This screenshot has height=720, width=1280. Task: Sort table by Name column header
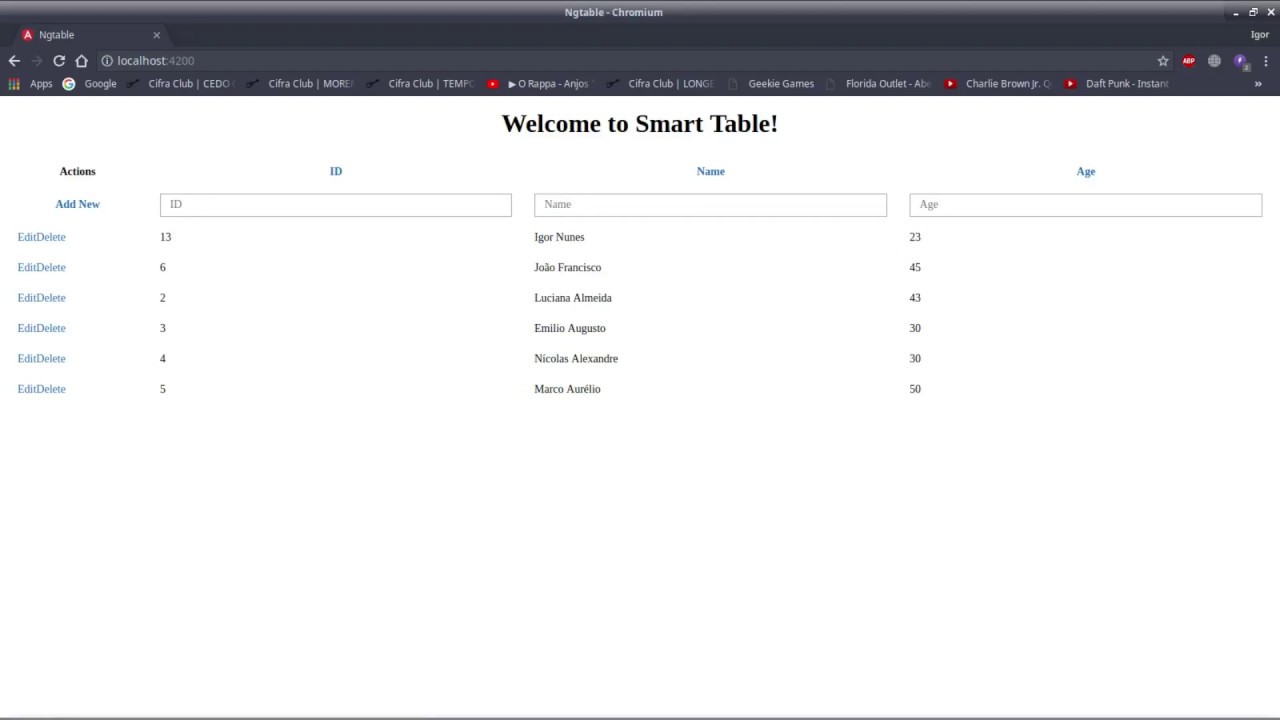point(710,172)
